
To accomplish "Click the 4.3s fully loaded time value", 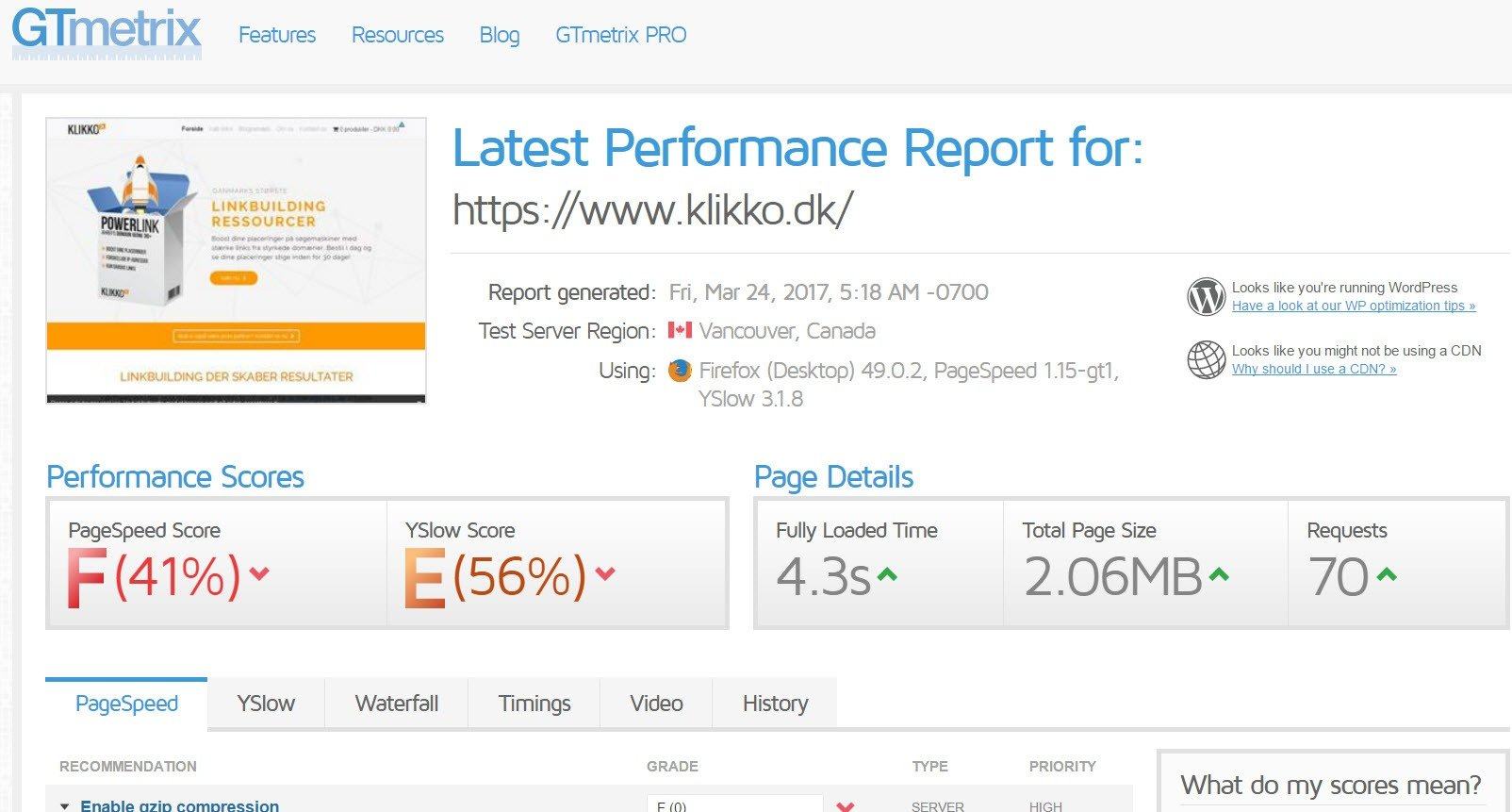I will 823,576.
